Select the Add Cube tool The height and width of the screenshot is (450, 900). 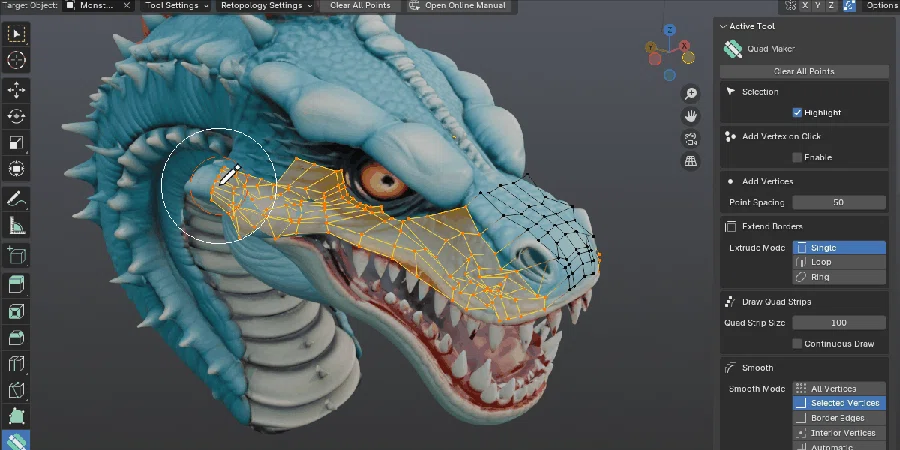(16, 256)
